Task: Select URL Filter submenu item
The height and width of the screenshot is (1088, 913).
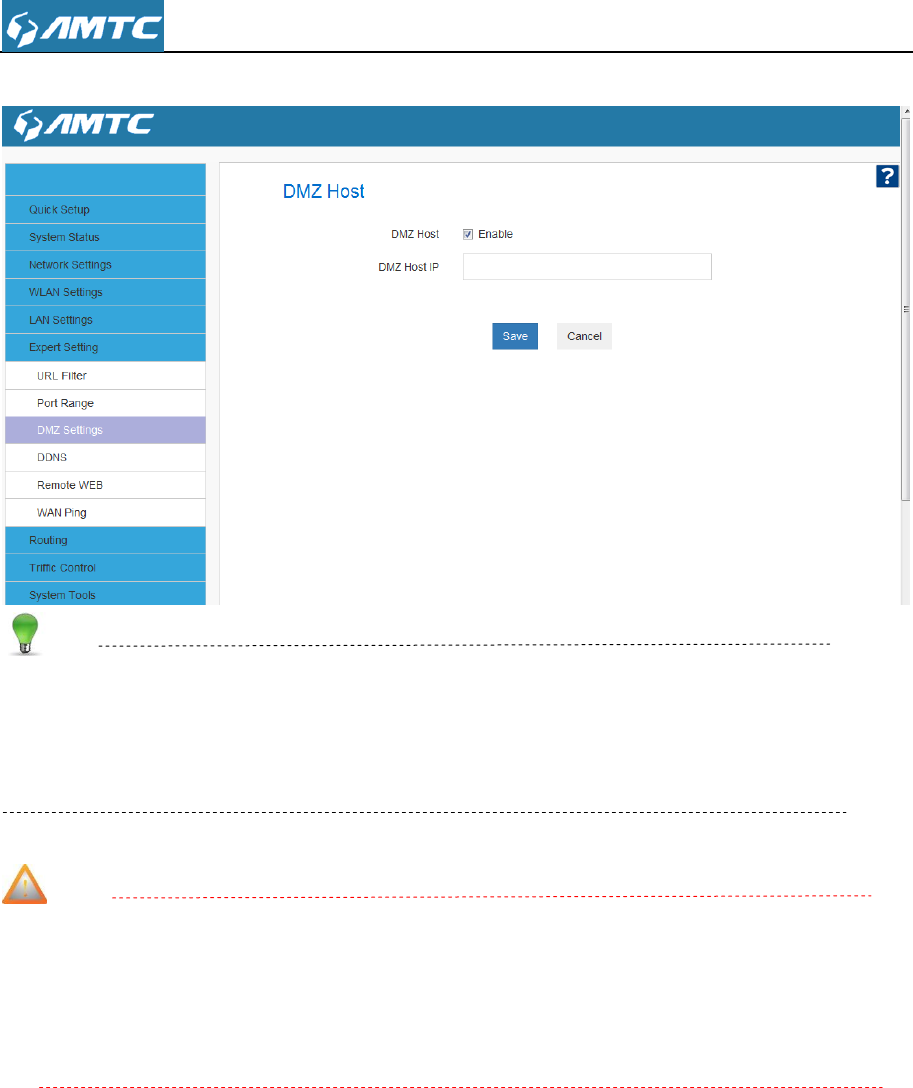Action: [x=105, y=375]
